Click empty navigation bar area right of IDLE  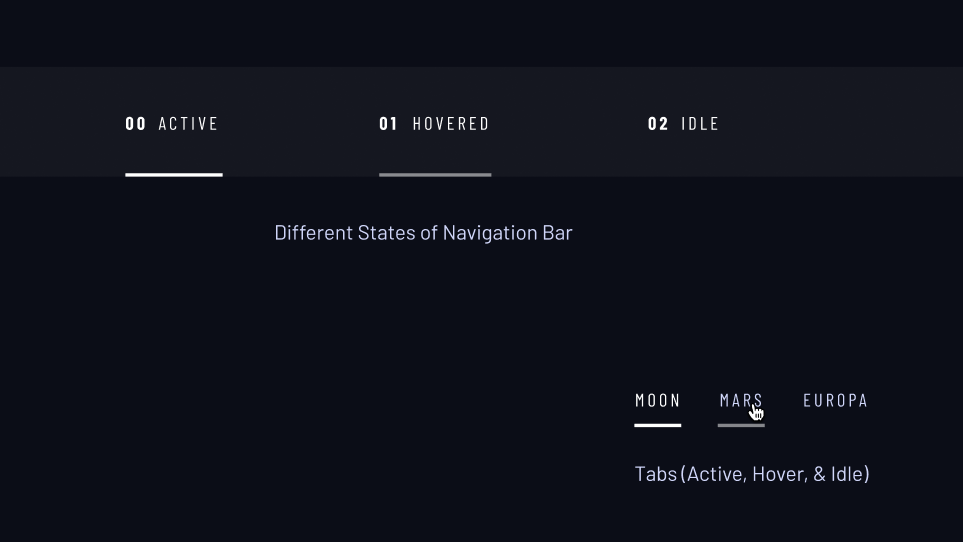[841, 122]
